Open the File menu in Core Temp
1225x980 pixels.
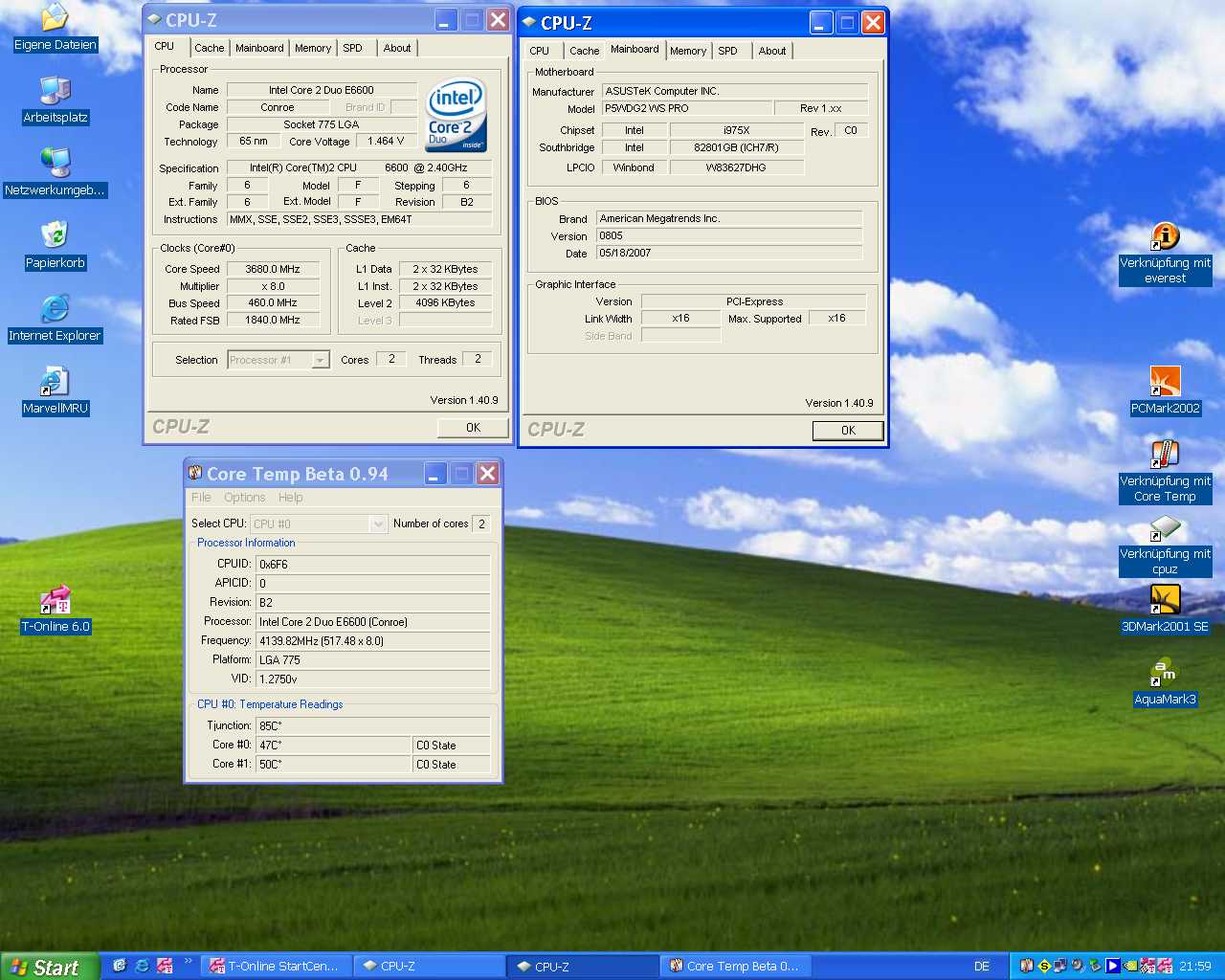pyautogui.click(x=201, y=497)
